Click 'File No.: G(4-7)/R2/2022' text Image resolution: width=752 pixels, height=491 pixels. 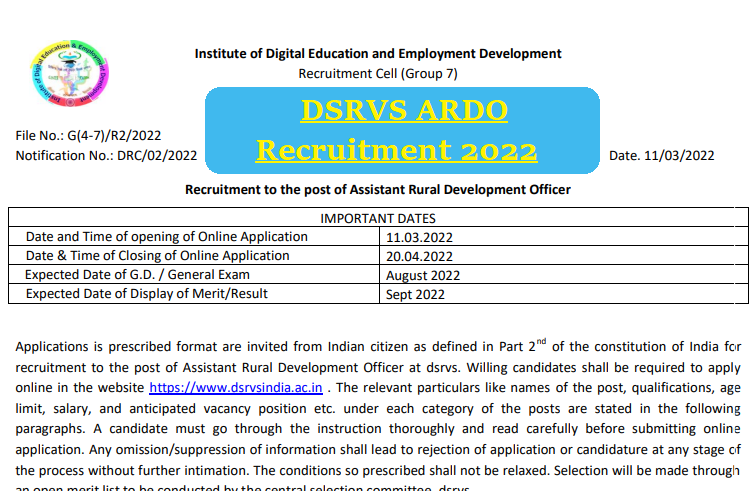(x=88, y=136)
